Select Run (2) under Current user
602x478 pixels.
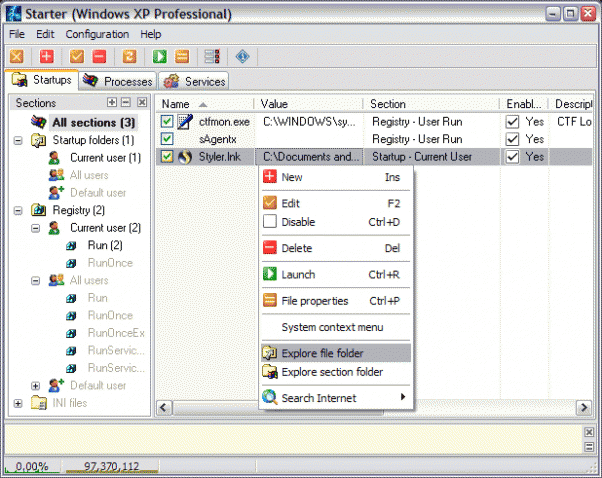(105, 245)
